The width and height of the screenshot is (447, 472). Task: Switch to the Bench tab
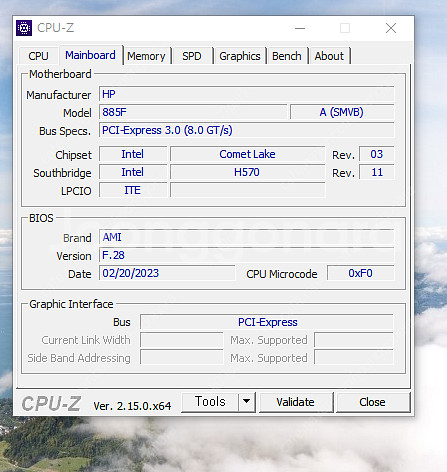287,56
